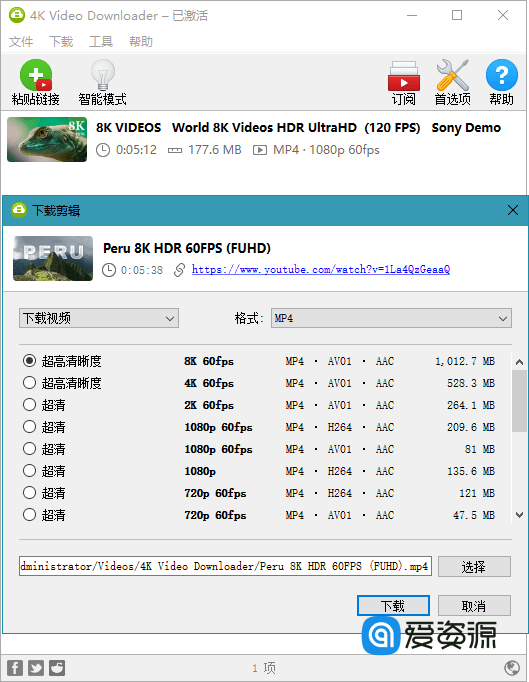Click the link chain icon before YouTube URL

click(179, 270)
